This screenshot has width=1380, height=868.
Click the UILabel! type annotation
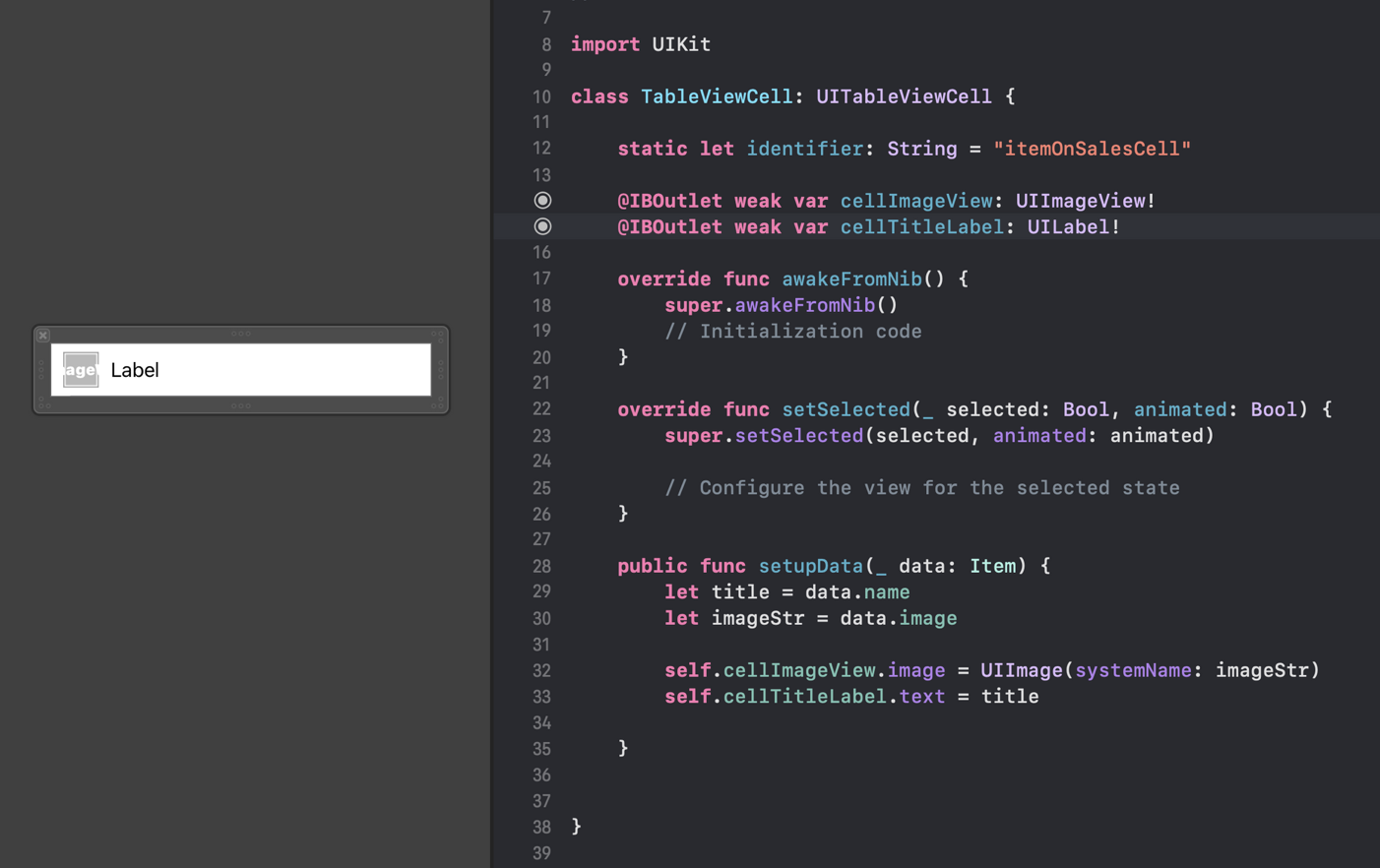coord(1074,226)
